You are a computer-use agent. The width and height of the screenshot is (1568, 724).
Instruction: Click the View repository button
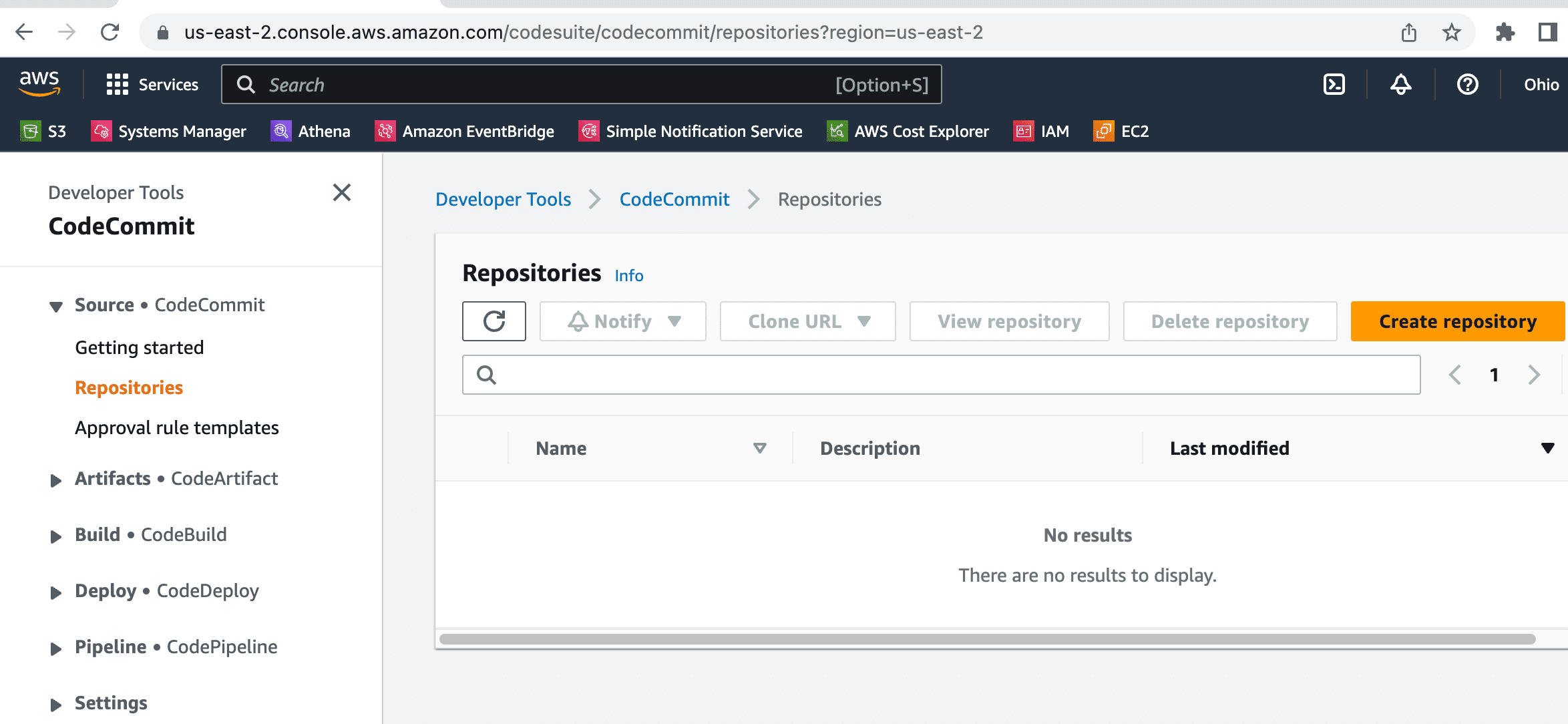(1009, 321)
